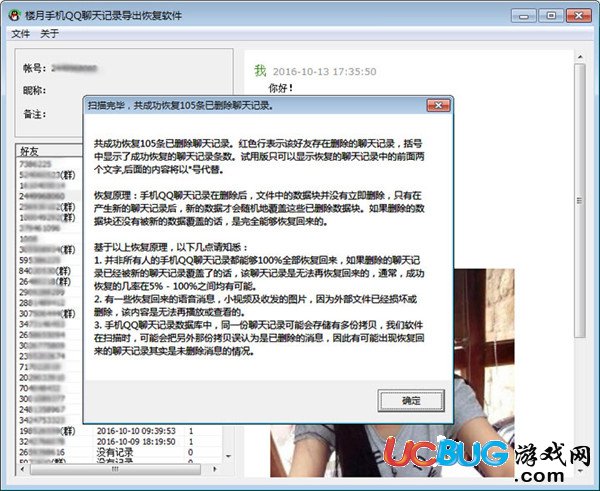Minimize the main application window
The height and width of the screenshot is (491, 600).
point(524,16)
